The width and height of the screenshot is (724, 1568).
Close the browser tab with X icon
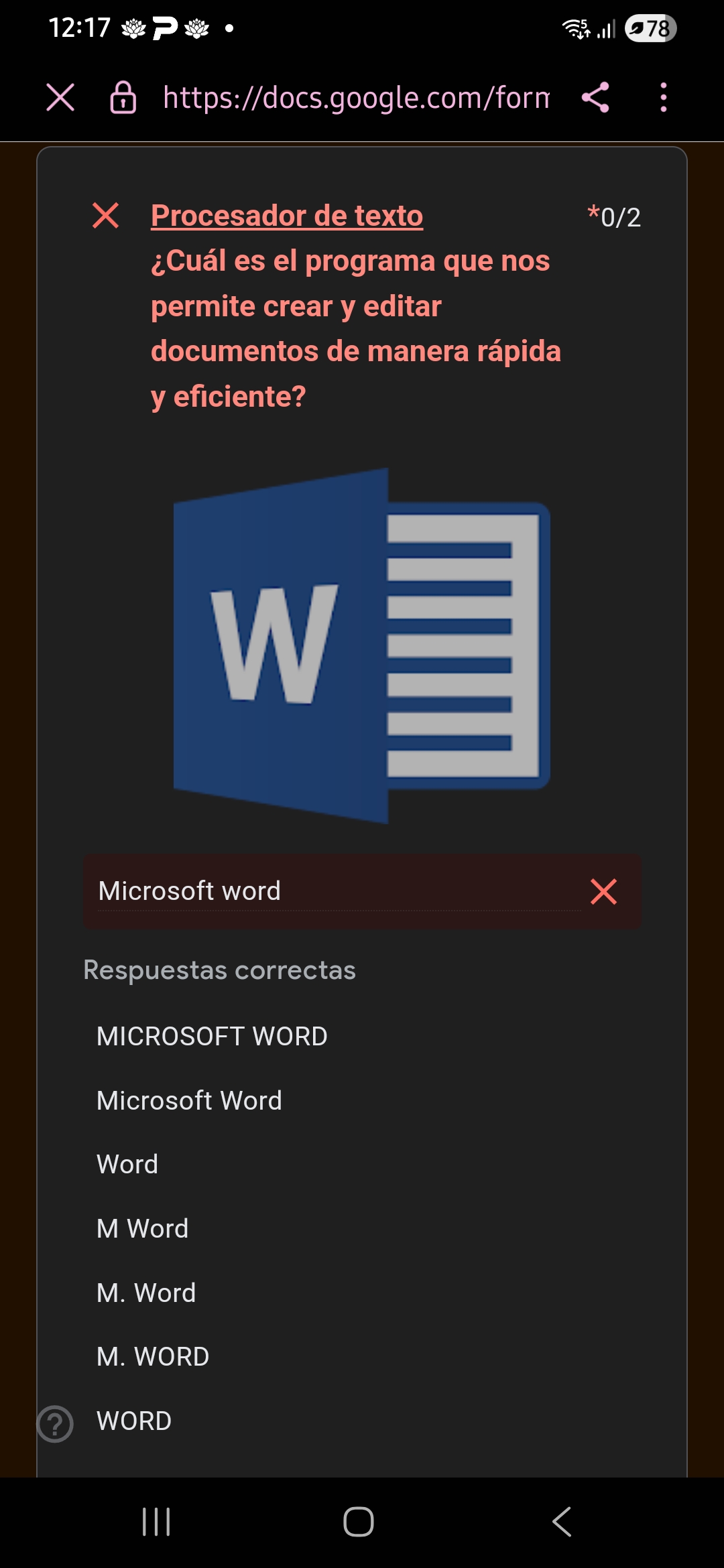(60, 98)
